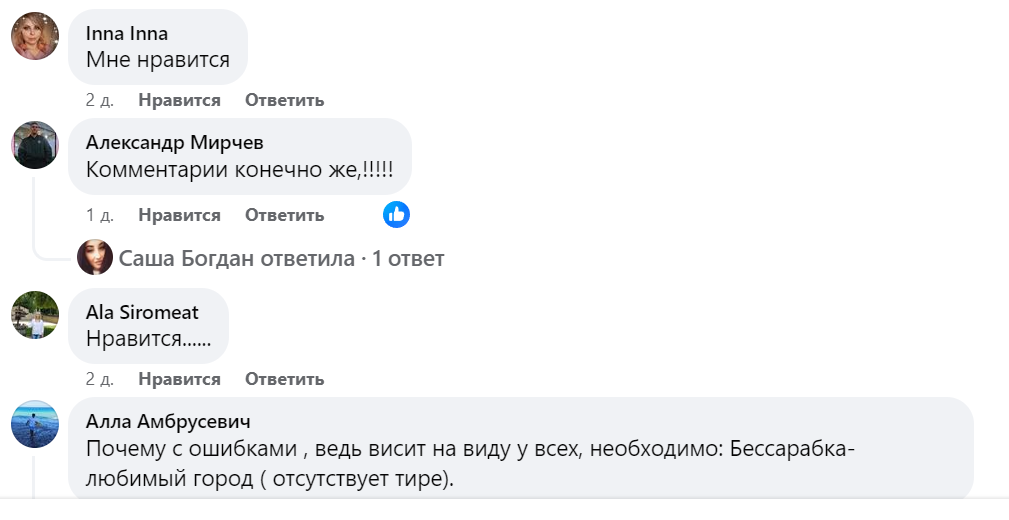This screenshot has height=520, width=1009.
Task: Click the '2 д.' timestamp under Ala Siromeat
Action: point(100,379)
